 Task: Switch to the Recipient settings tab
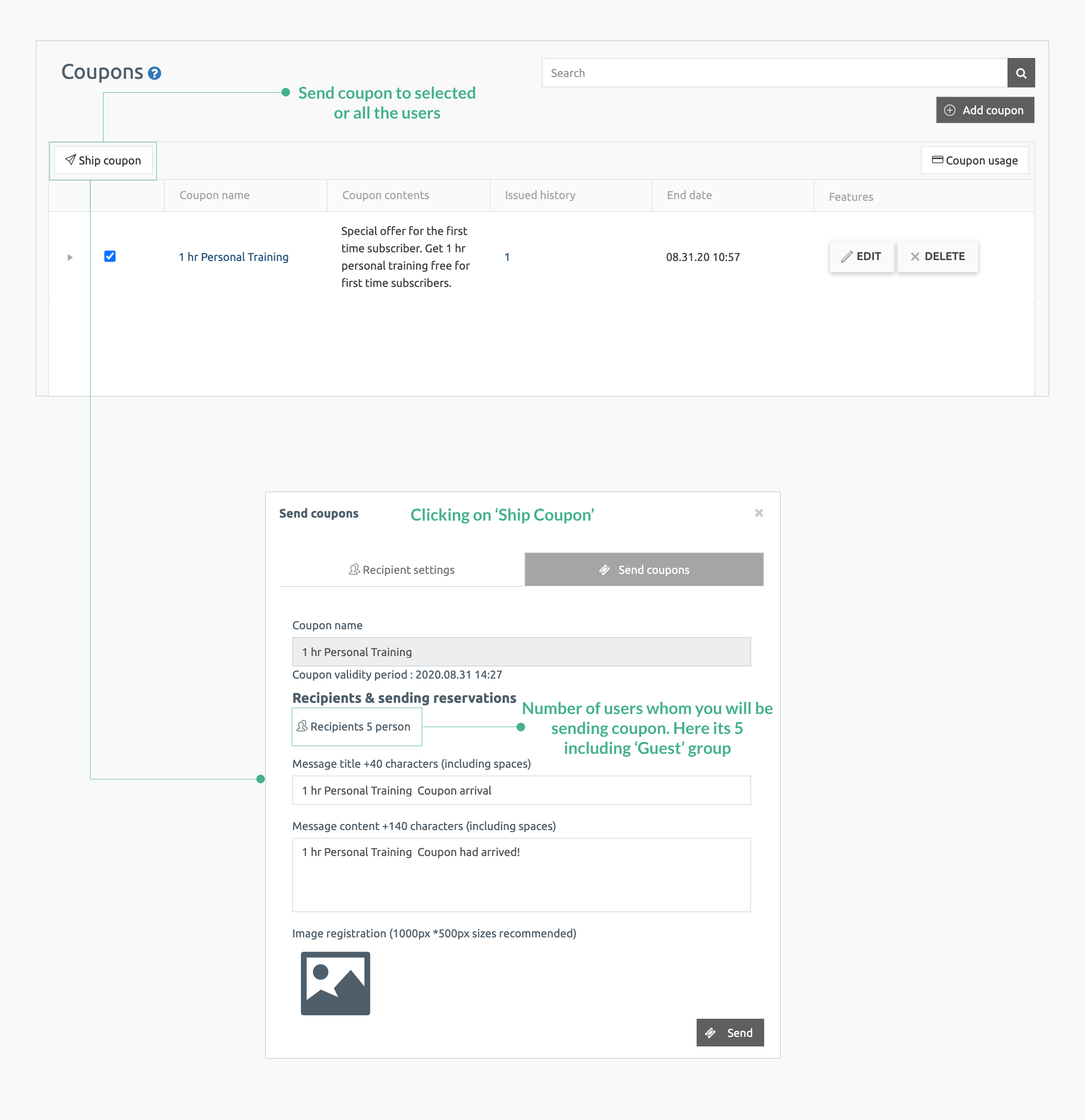[401, 569]
